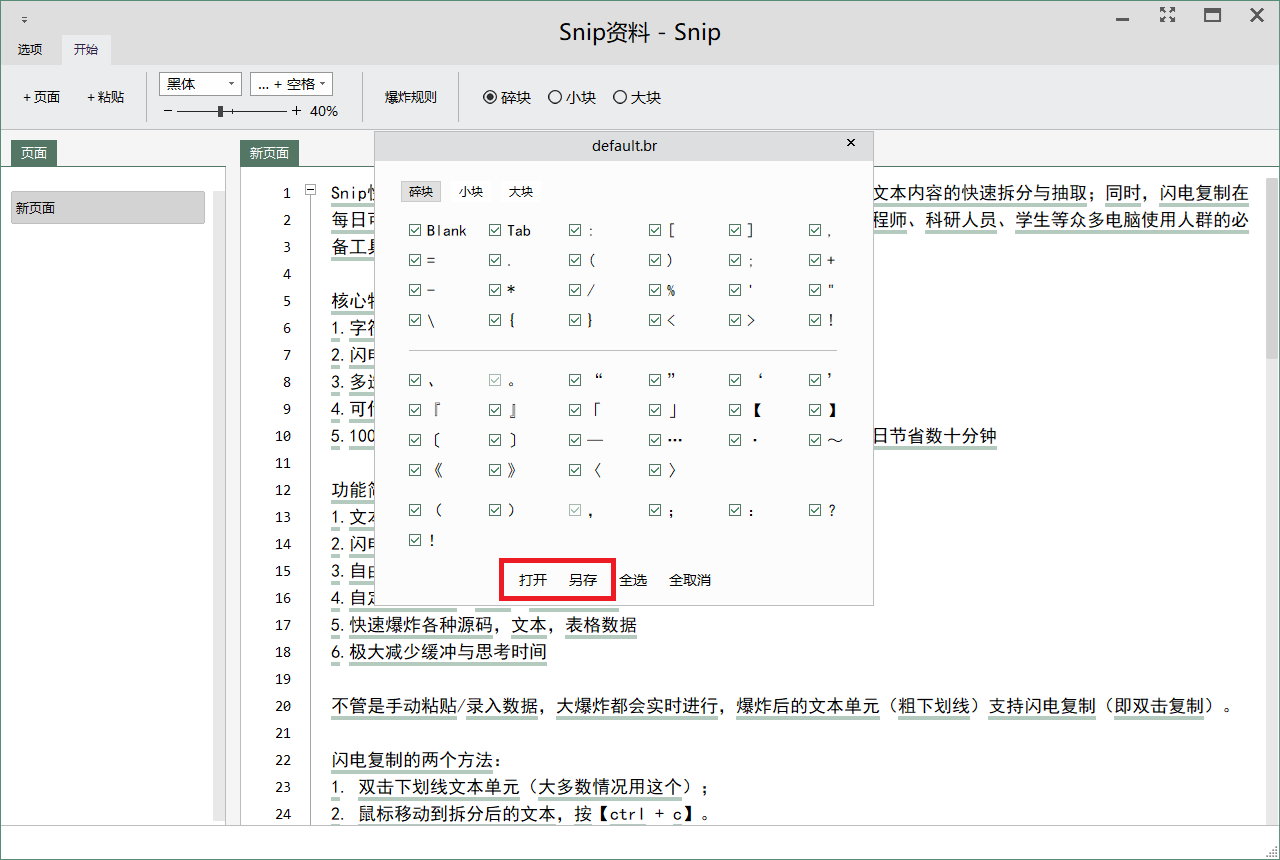The width and height of the screenshot is (1280, 860).
Task: Toggle the } brace checkbox
Action: (x=575, y=321)
